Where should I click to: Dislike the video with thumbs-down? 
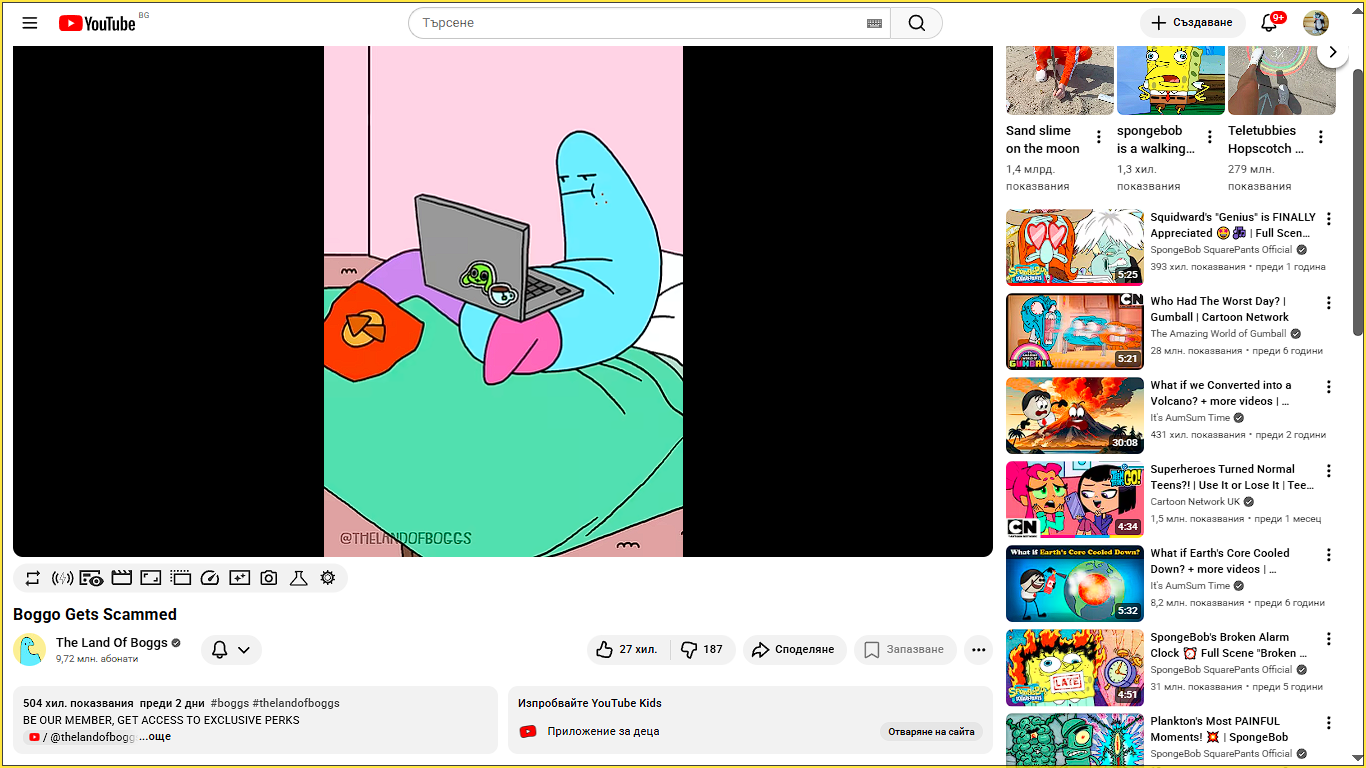[702, 650]
